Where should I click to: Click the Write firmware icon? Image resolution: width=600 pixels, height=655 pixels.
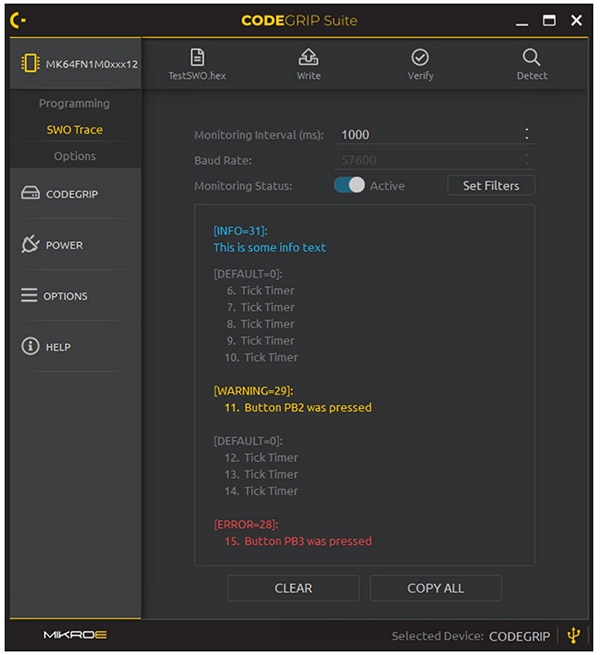click(309, 58)
